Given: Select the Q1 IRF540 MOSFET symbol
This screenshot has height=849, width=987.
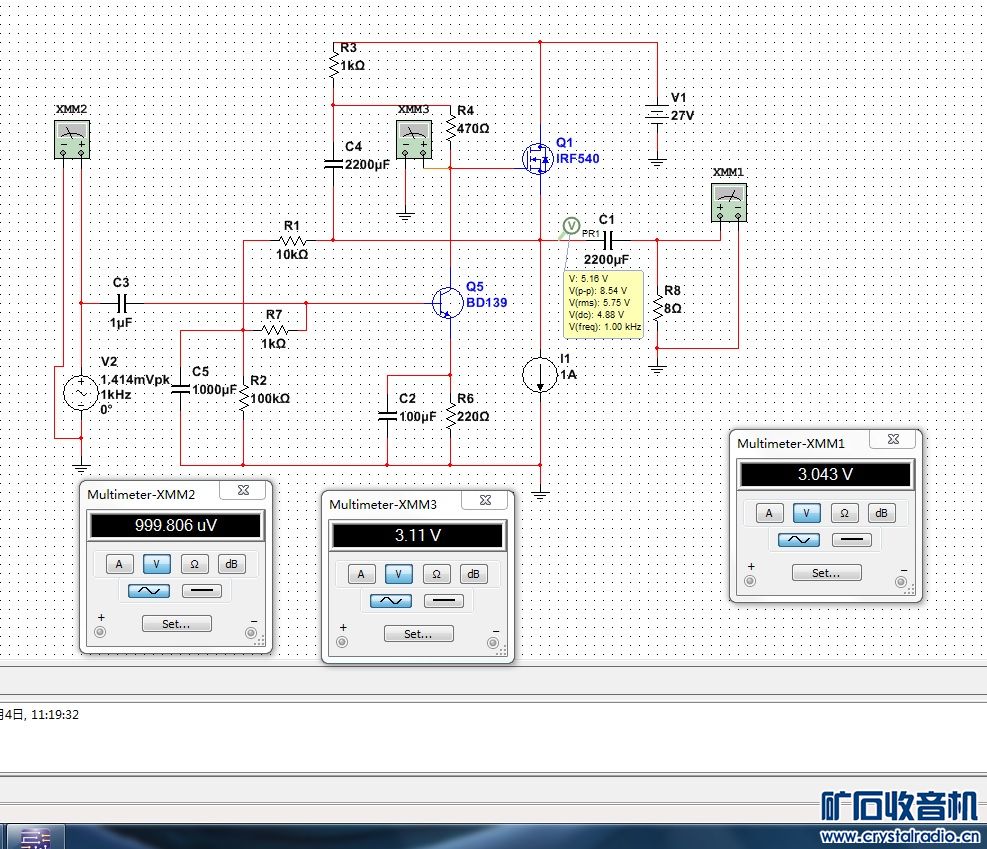Looking at the screenshot, I should (x=537, y=158).
